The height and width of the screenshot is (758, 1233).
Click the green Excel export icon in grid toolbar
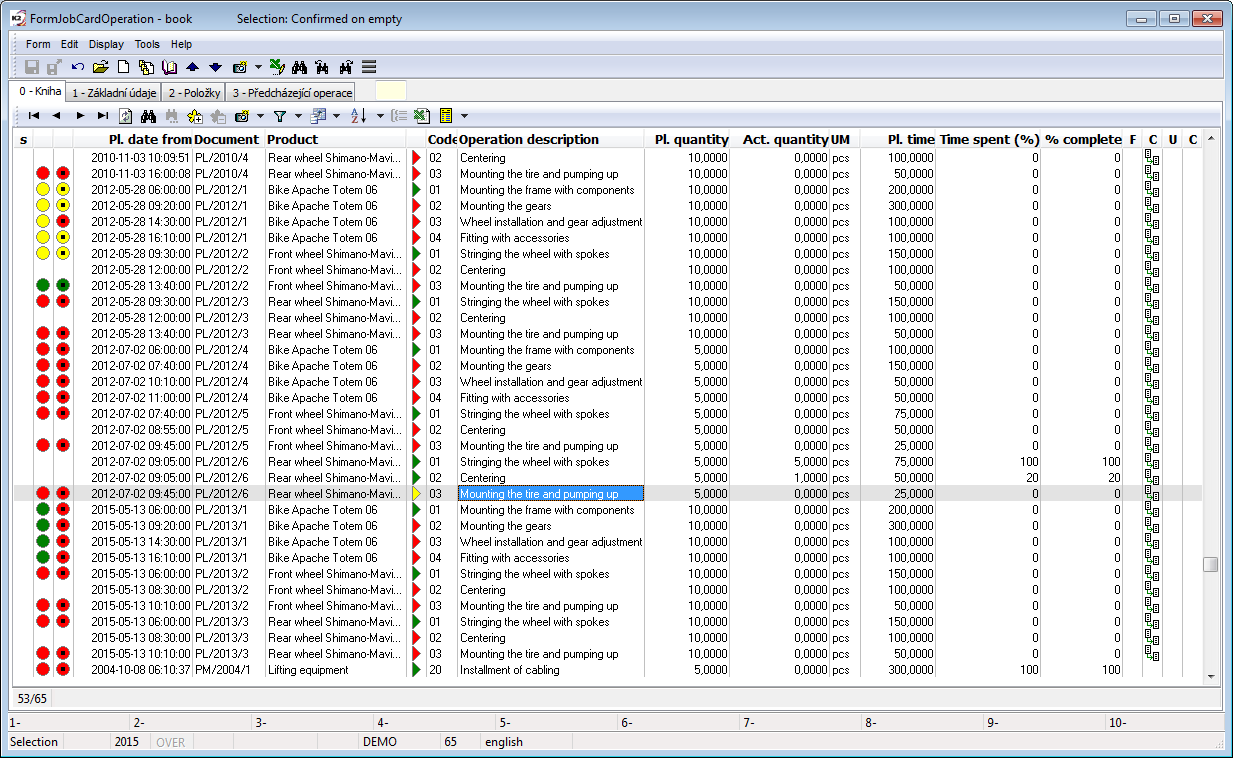[422, 116]
